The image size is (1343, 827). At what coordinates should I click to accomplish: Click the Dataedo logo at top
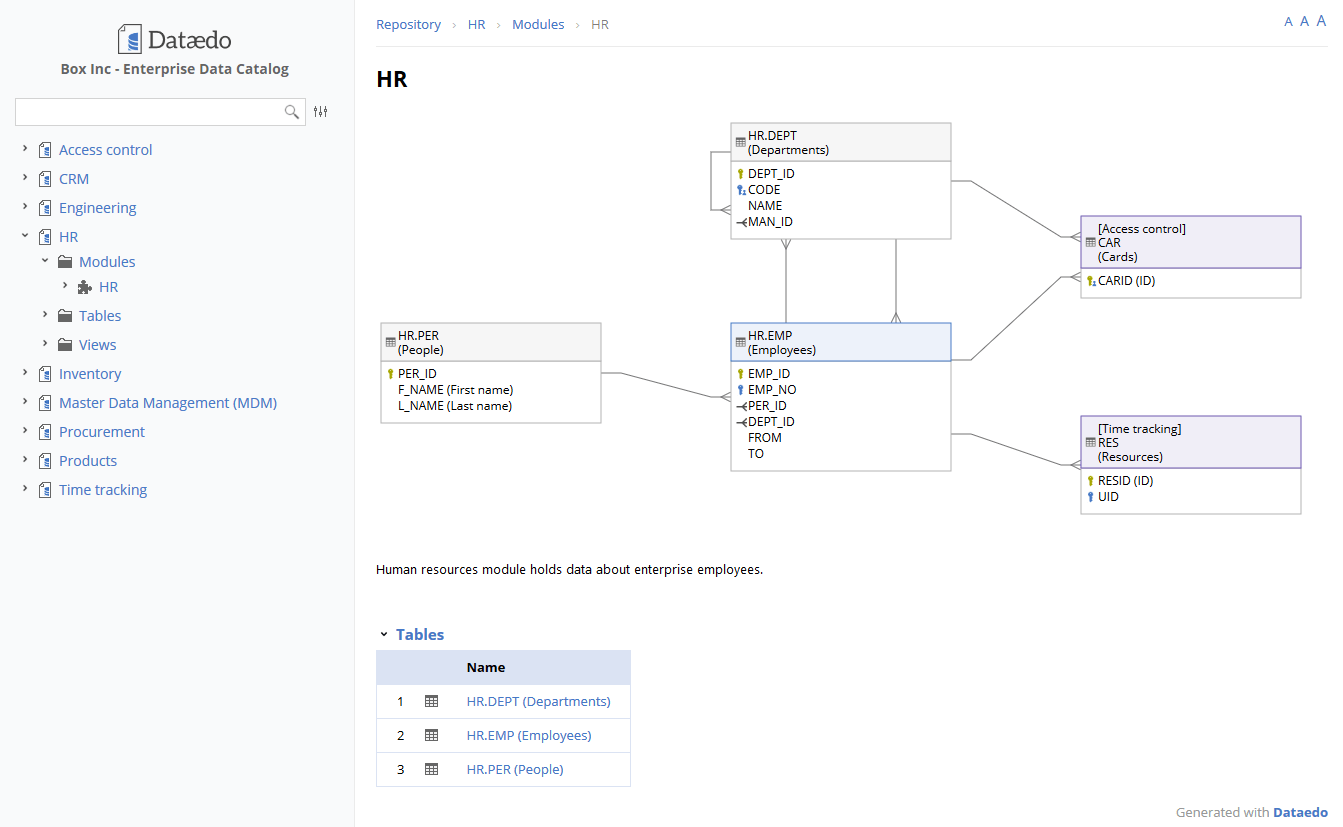point(174,38)
